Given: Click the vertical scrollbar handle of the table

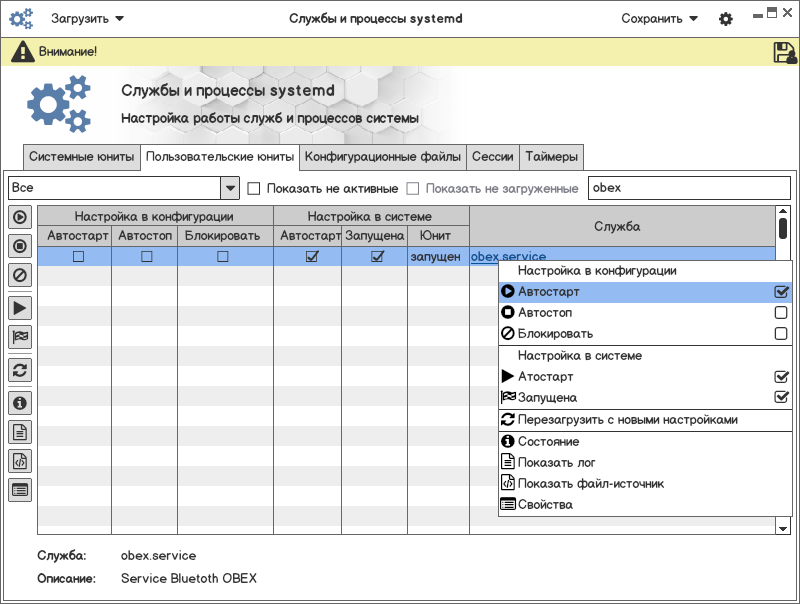Looking at the screenshot, I should 783,228.
